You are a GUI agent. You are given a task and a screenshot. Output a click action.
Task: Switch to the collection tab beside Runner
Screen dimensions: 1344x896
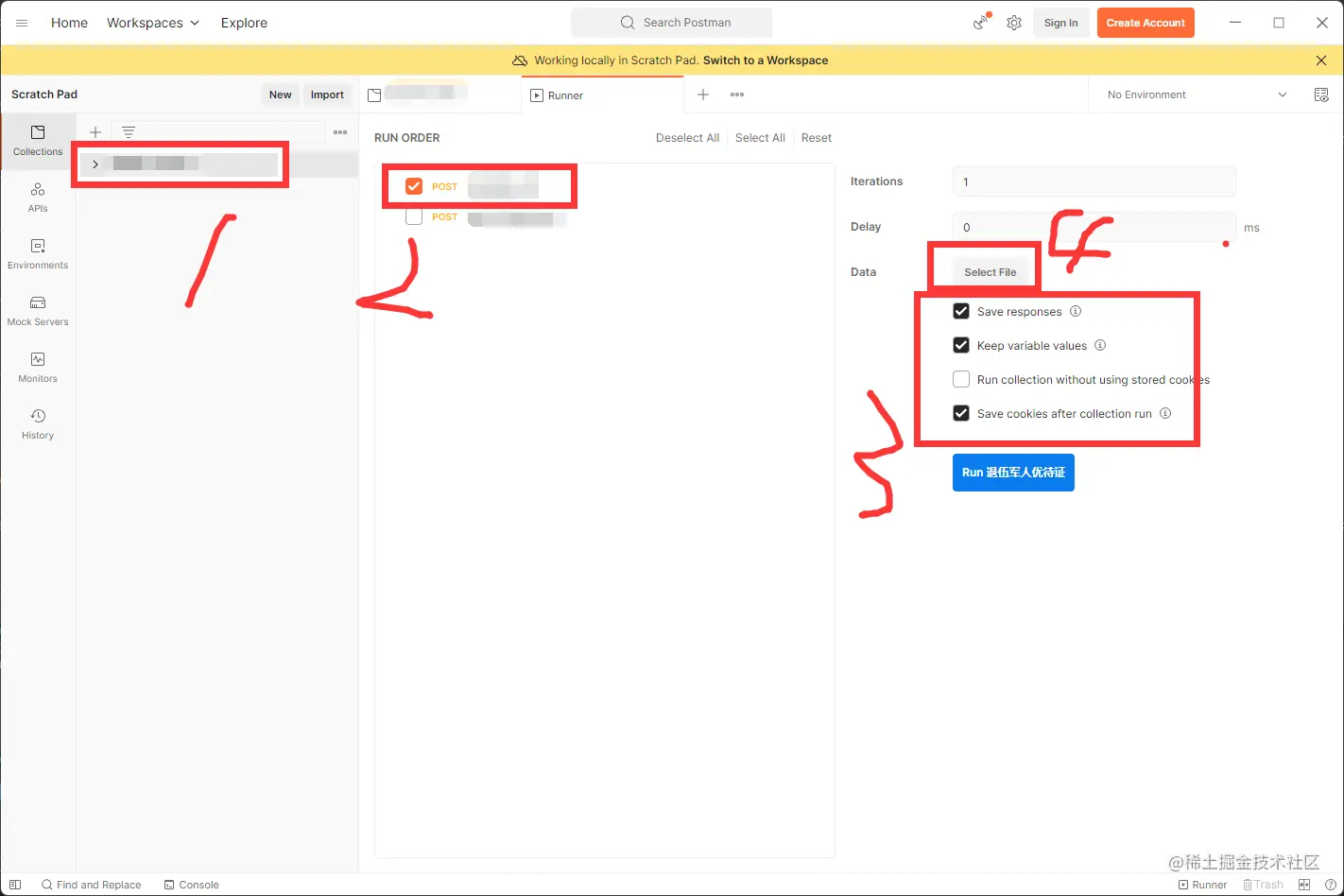pos(439,95)
